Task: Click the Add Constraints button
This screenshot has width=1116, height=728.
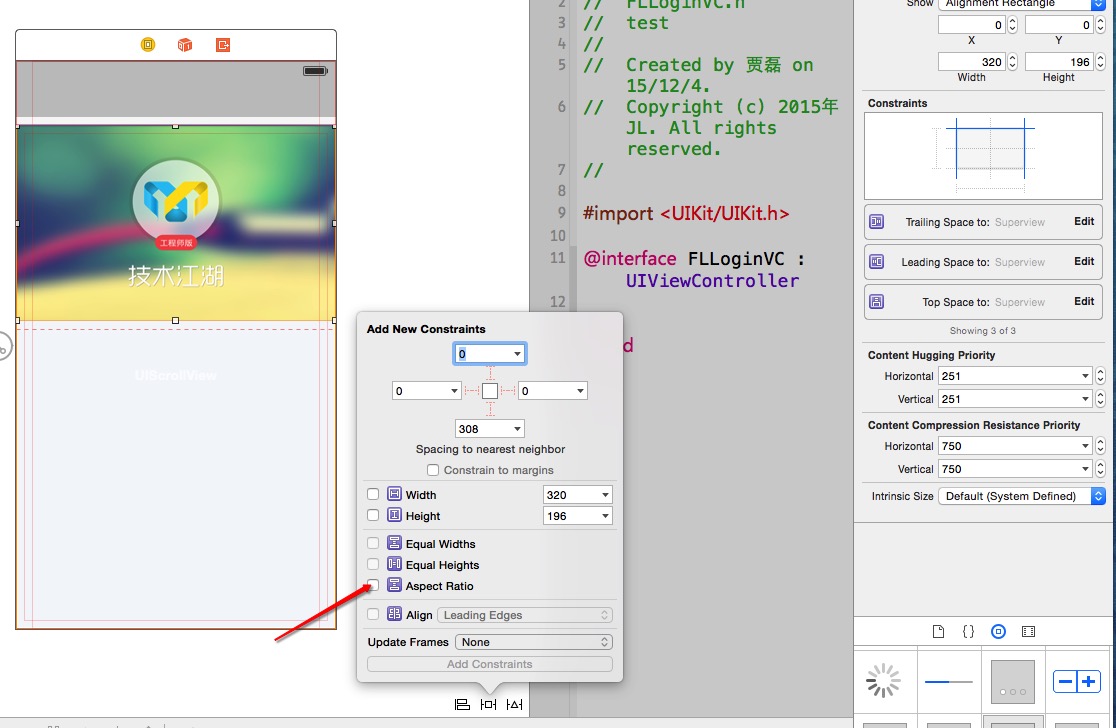Action: 490,664
